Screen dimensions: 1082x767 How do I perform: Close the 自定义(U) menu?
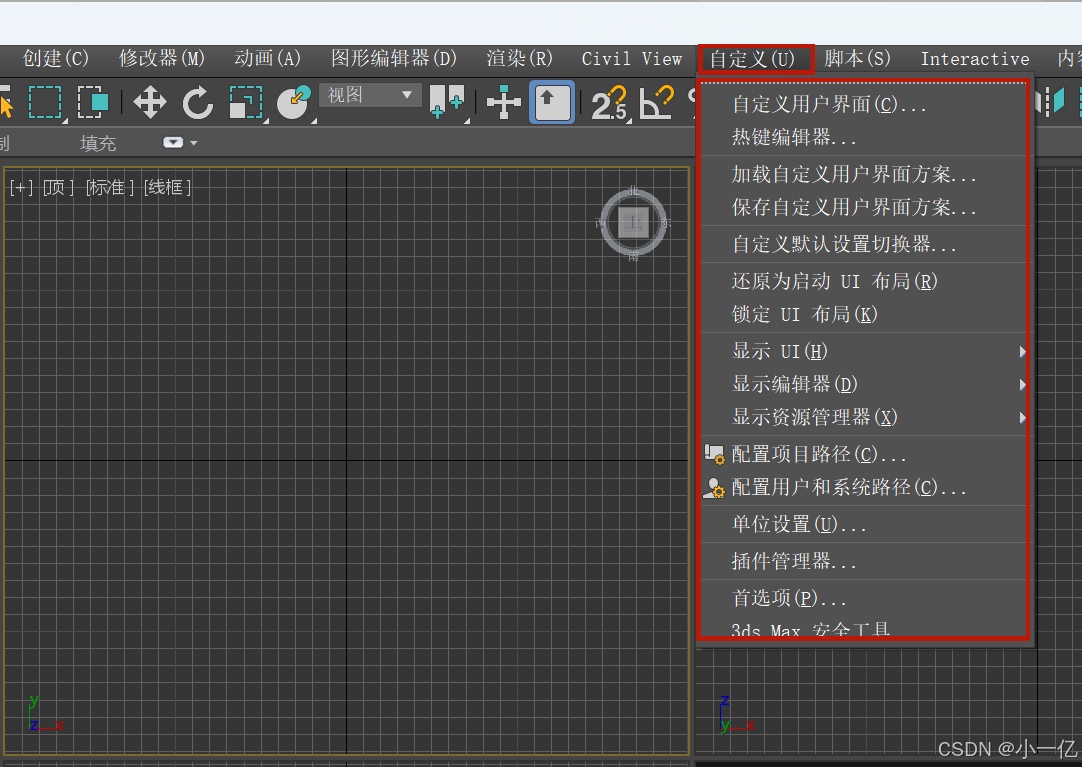(755, 59)
